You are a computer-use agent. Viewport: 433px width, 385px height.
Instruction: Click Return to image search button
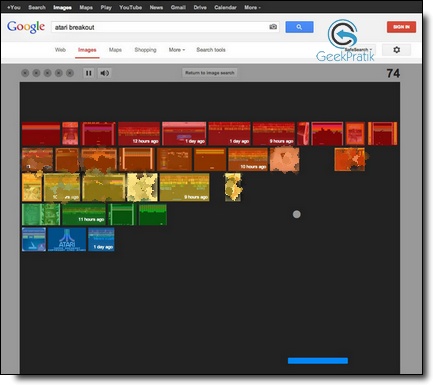coord(210,73)
